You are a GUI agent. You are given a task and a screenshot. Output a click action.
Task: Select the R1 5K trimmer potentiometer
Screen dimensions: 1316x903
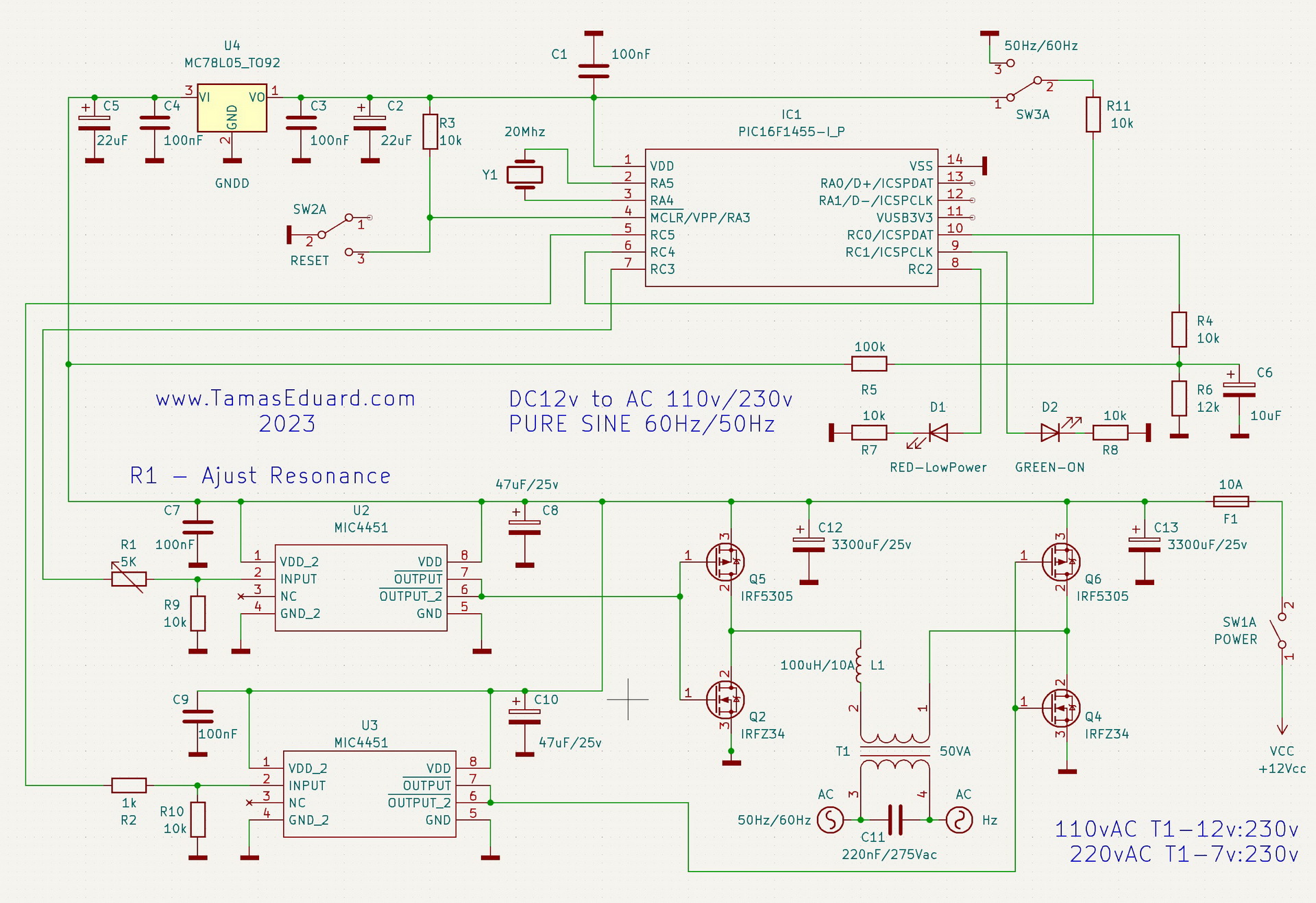pyautogui.click(x=129, y=579)
